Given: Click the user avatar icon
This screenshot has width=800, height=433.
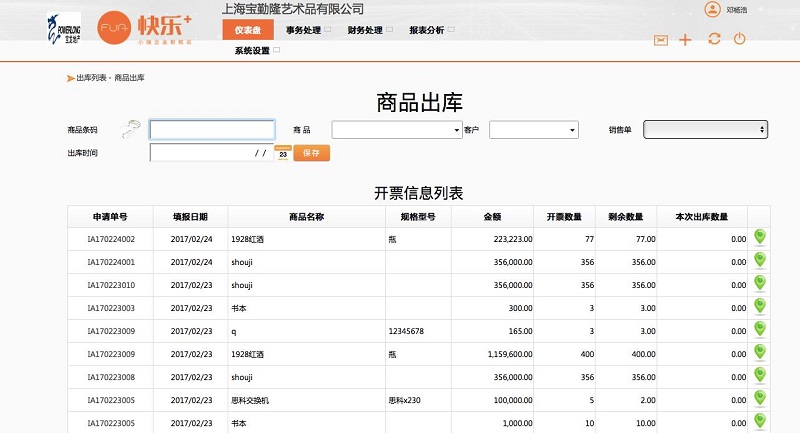Looking at the screenshot, I should coord(712,10).
